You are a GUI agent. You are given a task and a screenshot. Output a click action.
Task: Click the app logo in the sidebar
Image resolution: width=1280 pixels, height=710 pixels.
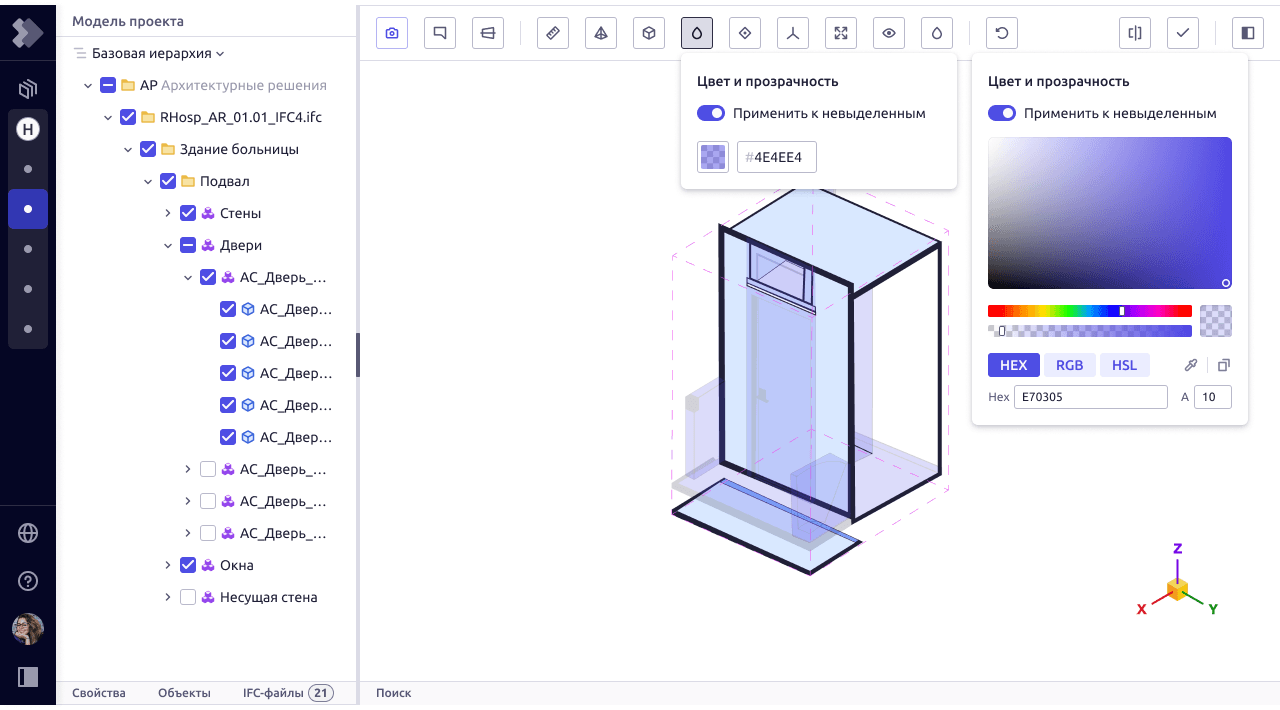coord(28,33)
